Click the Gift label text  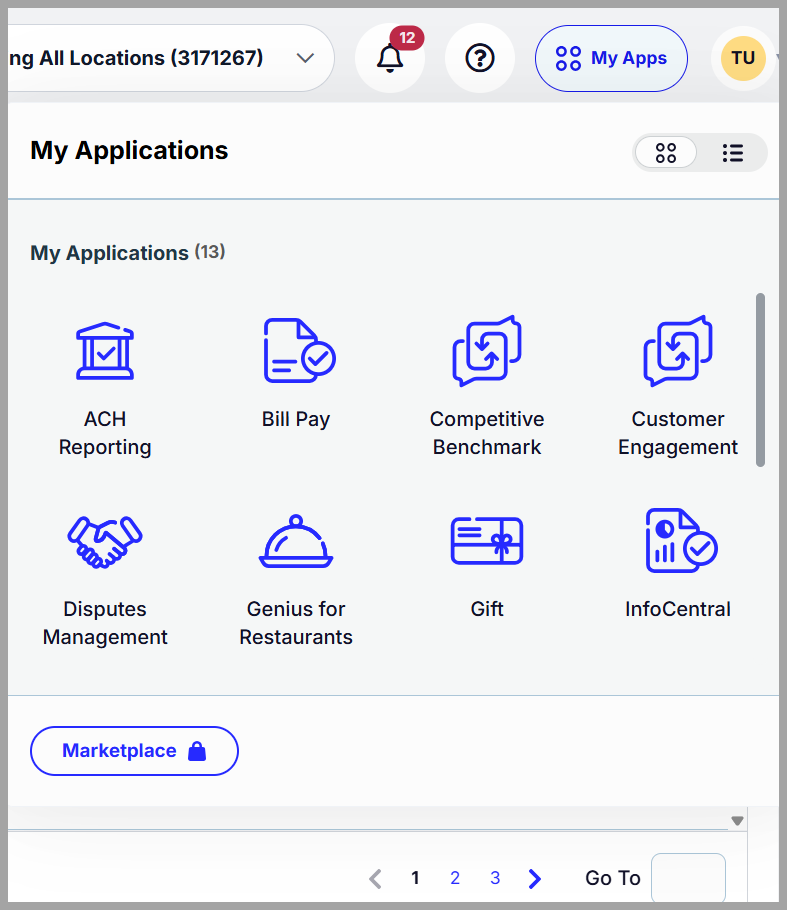point(487,609)
